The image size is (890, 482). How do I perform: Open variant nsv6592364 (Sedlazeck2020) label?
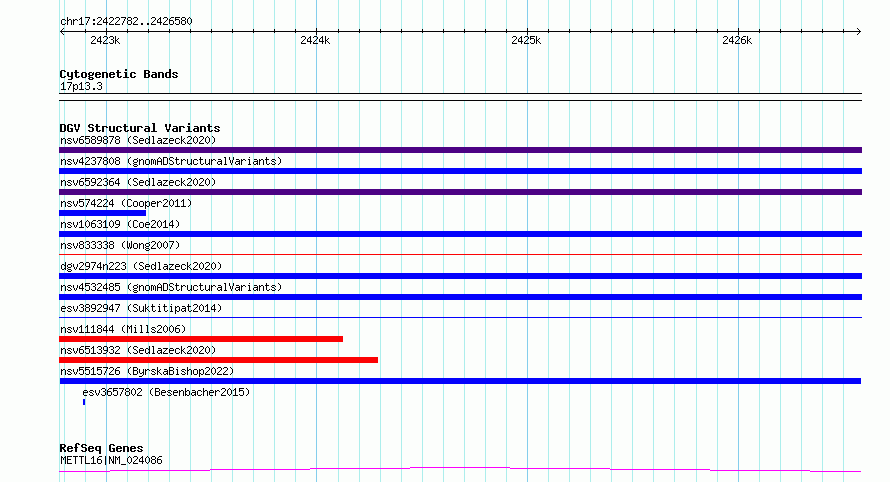pyautogui.click(x=138, y=182)
